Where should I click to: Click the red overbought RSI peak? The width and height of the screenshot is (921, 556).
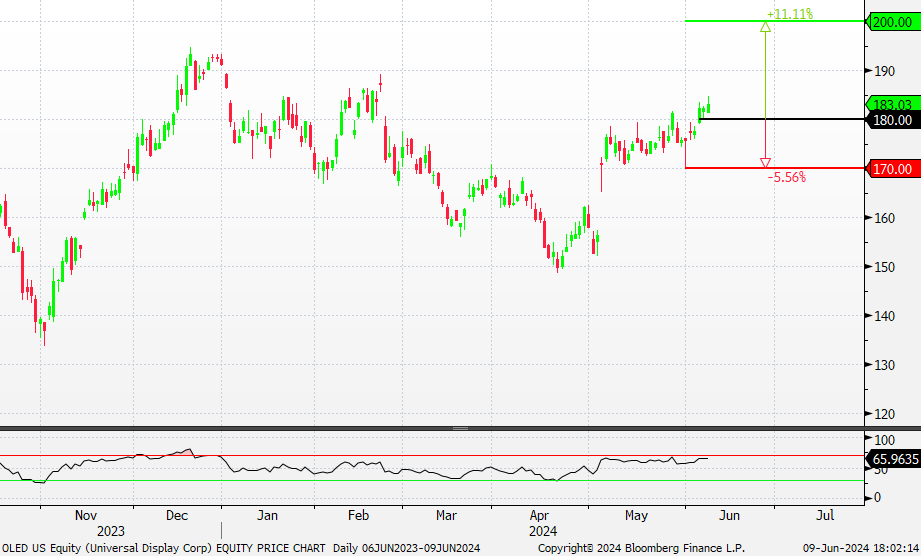click(x=184, y=452)
